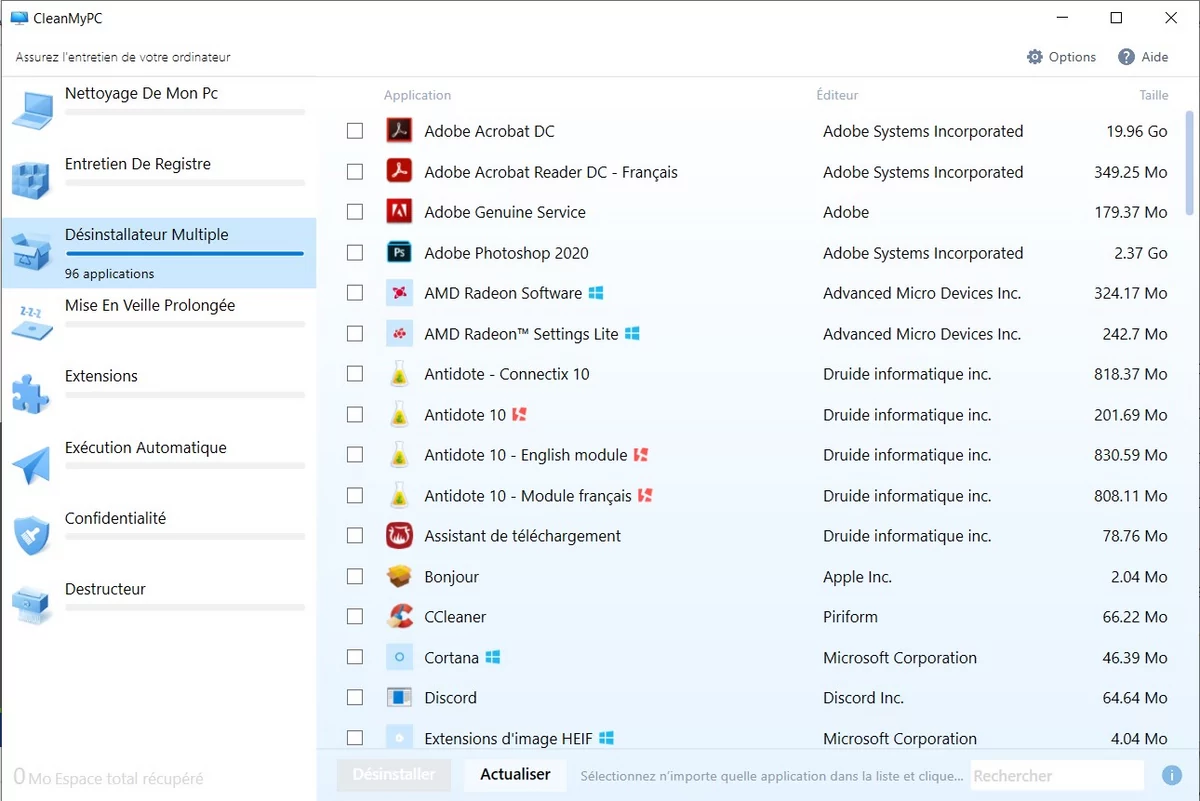The width and height of the screenshot is (1200, 801).
Task: Click the Antidote - Connectix 10 flask icon
Action: point(399,374)
